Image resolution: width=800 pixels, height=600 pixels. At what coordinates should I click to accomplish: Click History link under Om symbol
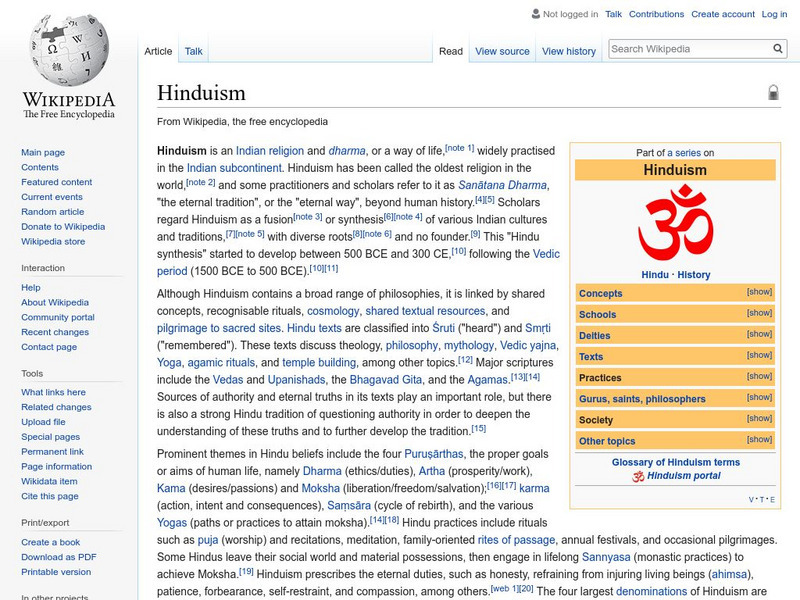coord(694,274)
